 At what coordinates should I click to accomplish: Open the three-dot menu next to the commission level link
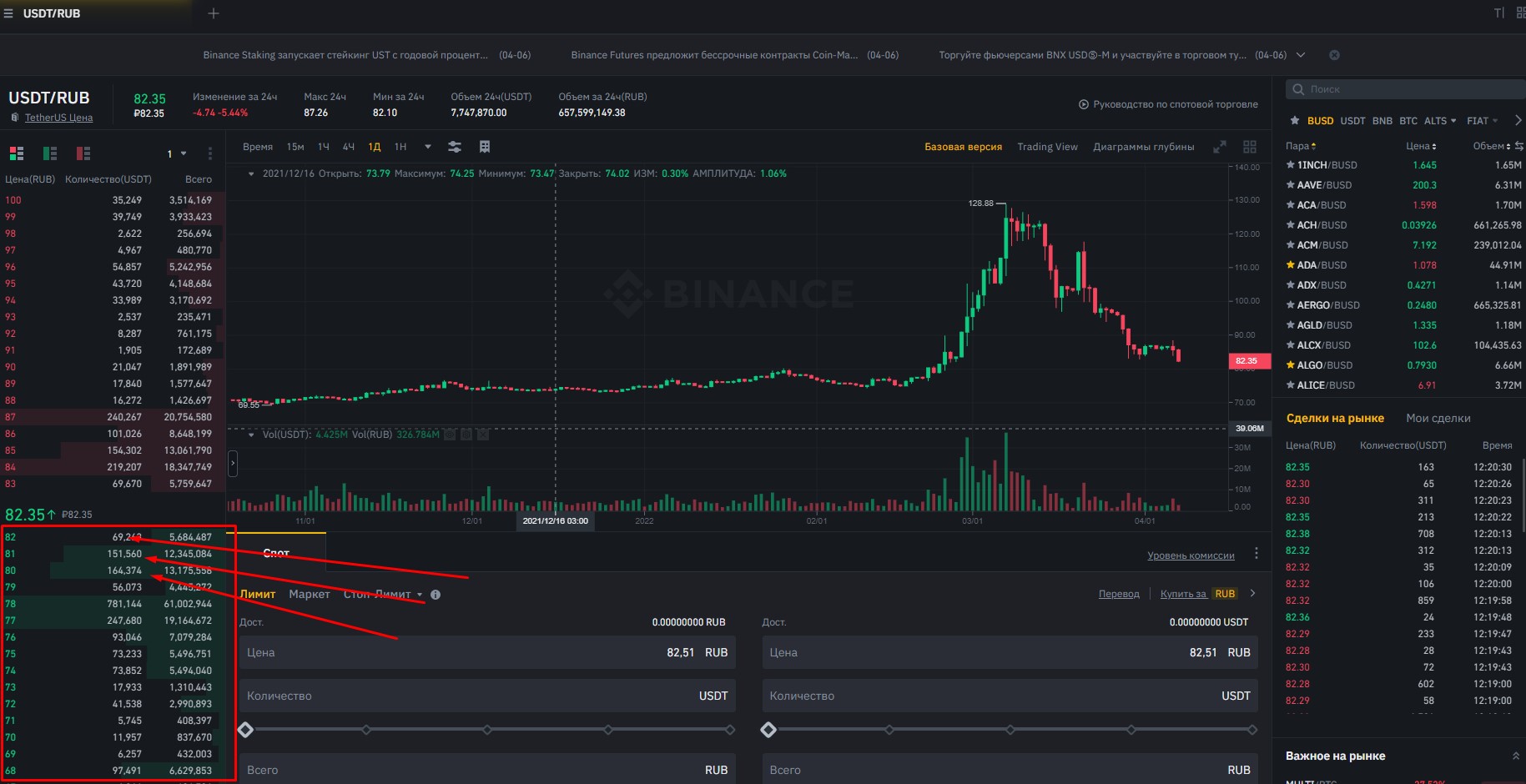point(1257,554)
